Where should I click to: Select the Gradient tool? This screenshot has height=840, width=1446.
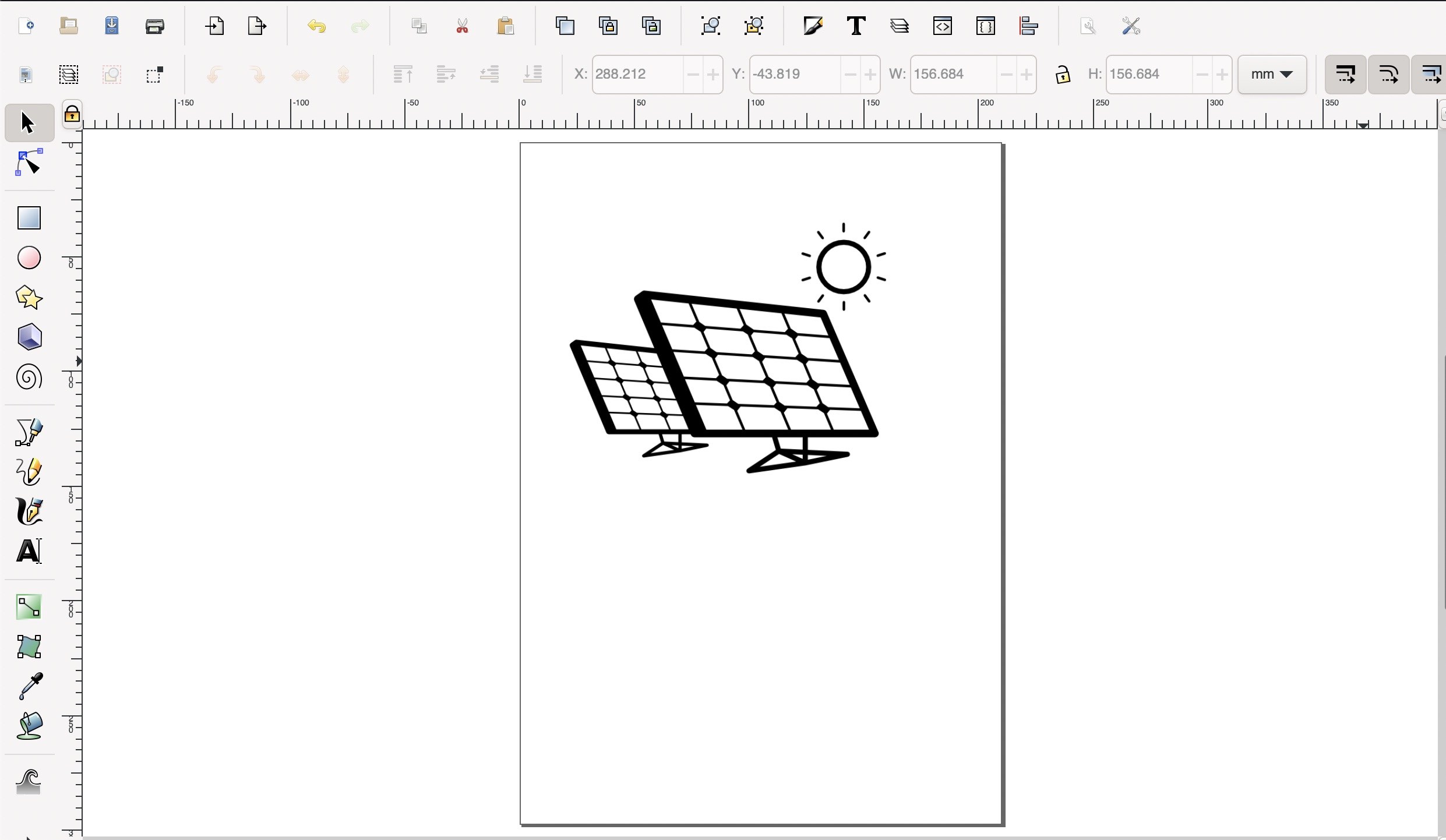tap(29, 607)
